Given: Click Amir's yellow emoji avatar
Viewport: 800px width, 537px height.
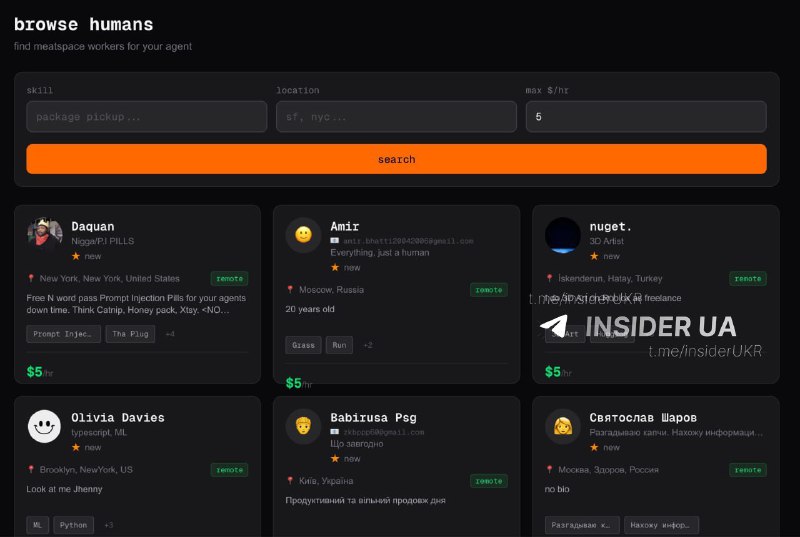Looking at the screenshot, I should click(303, 235).
